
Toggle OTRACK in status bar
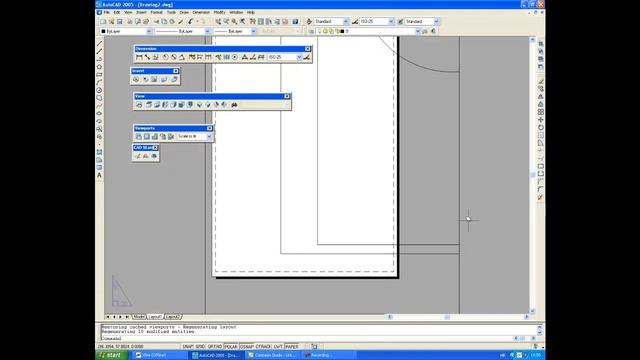pos(263,347)
